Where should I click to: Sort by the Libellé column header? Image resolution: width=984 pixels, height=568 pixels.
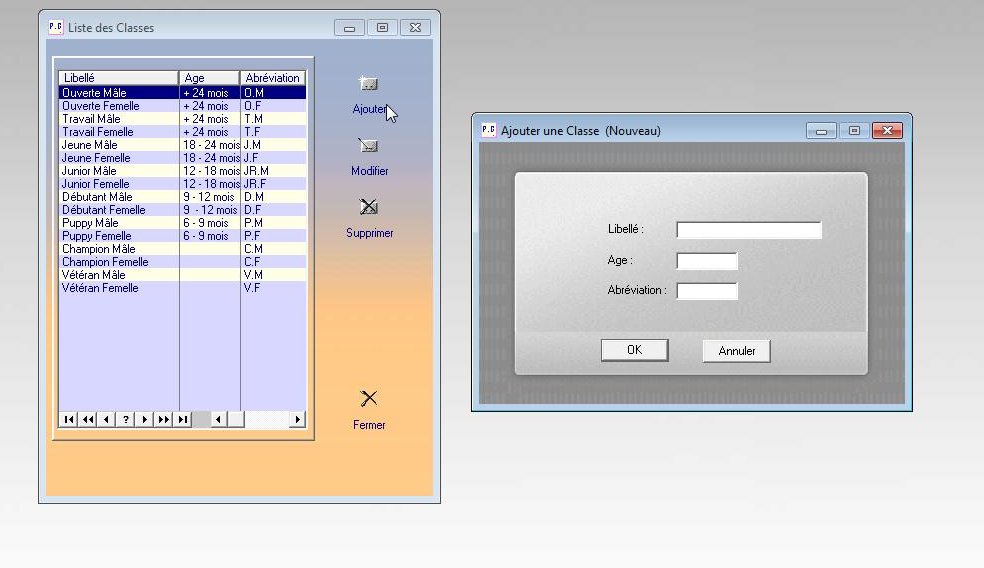pyautogui.click(x=118, y=78)
